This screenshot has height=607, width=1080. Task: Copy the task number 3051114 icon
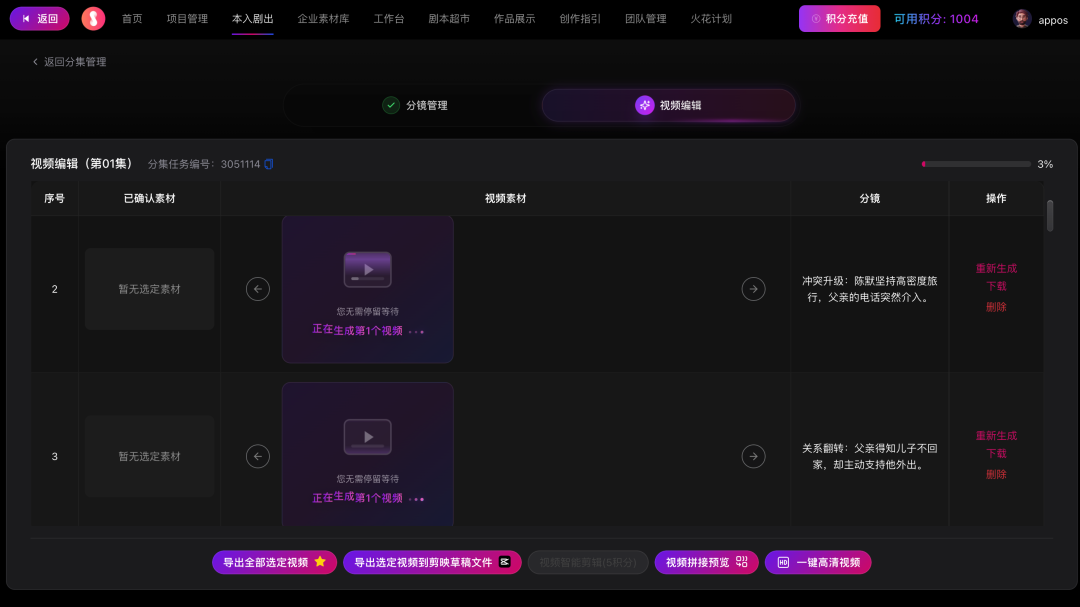point(269,164)
